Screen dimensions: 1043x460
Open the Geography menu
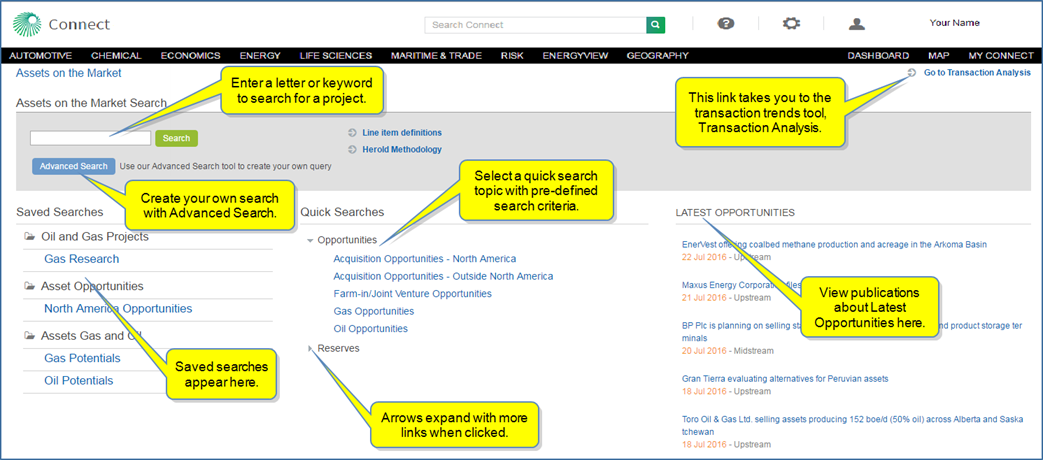click(x=657, y=56)
